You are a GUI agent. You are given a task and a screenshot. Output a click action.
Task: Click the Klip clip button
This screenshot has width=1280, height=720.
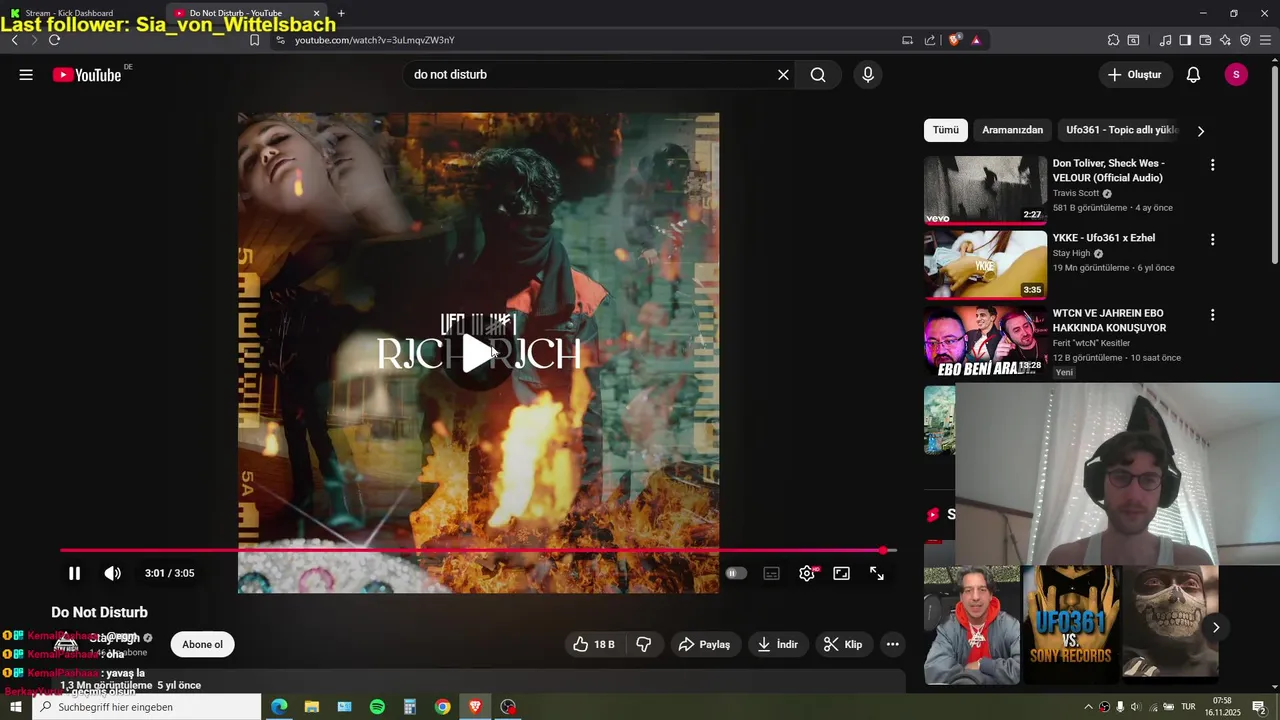tap(843, 644)
